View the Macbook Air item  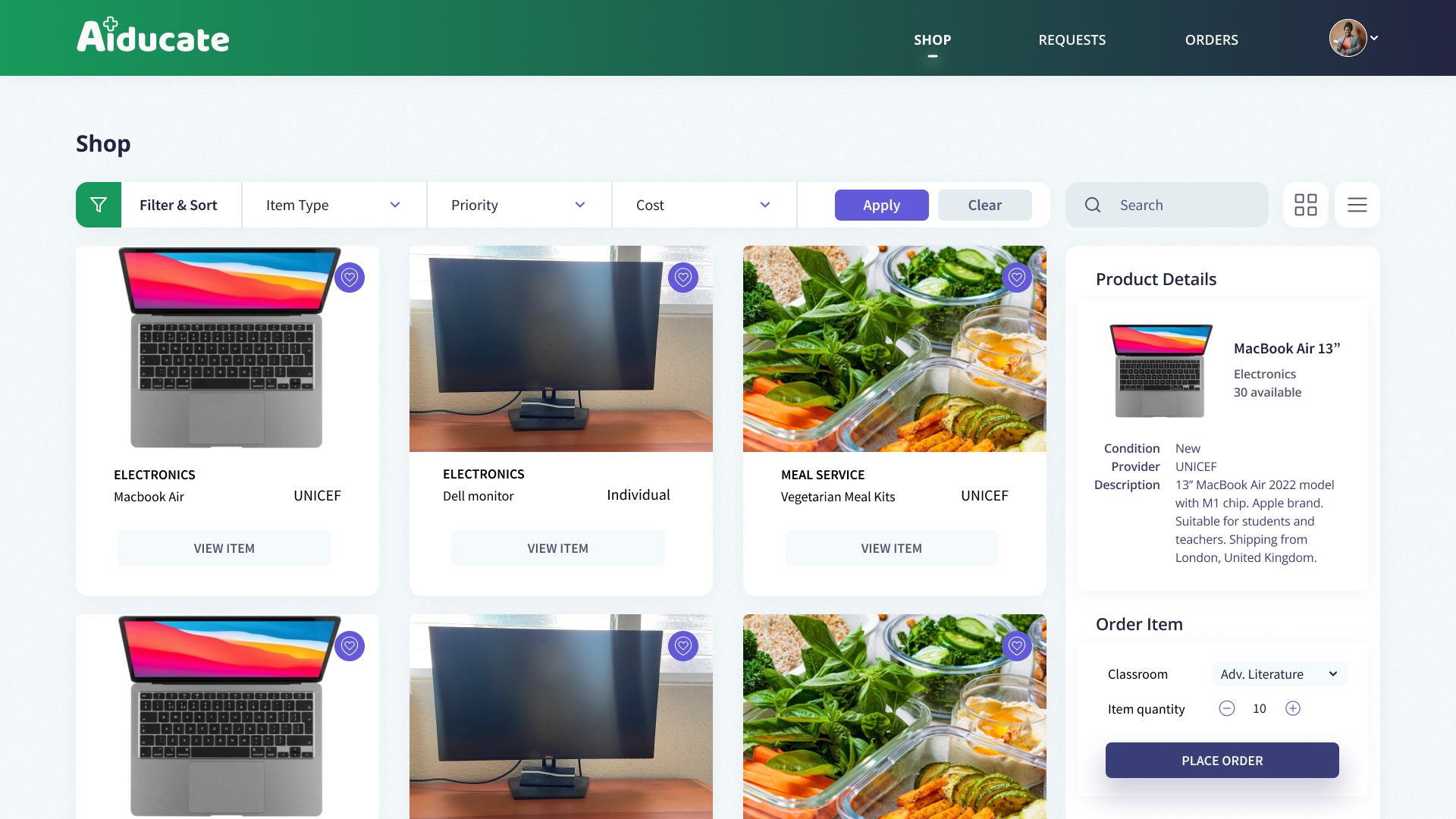[x=224, y=548]
